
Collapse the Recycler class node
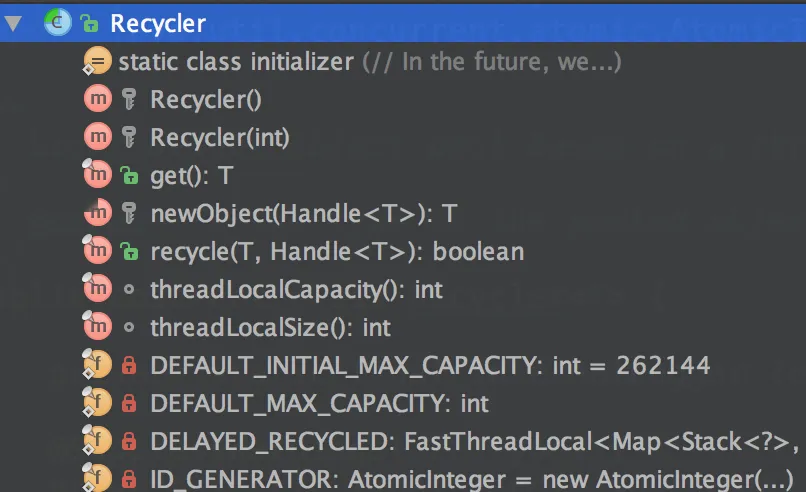coord(13,23)
